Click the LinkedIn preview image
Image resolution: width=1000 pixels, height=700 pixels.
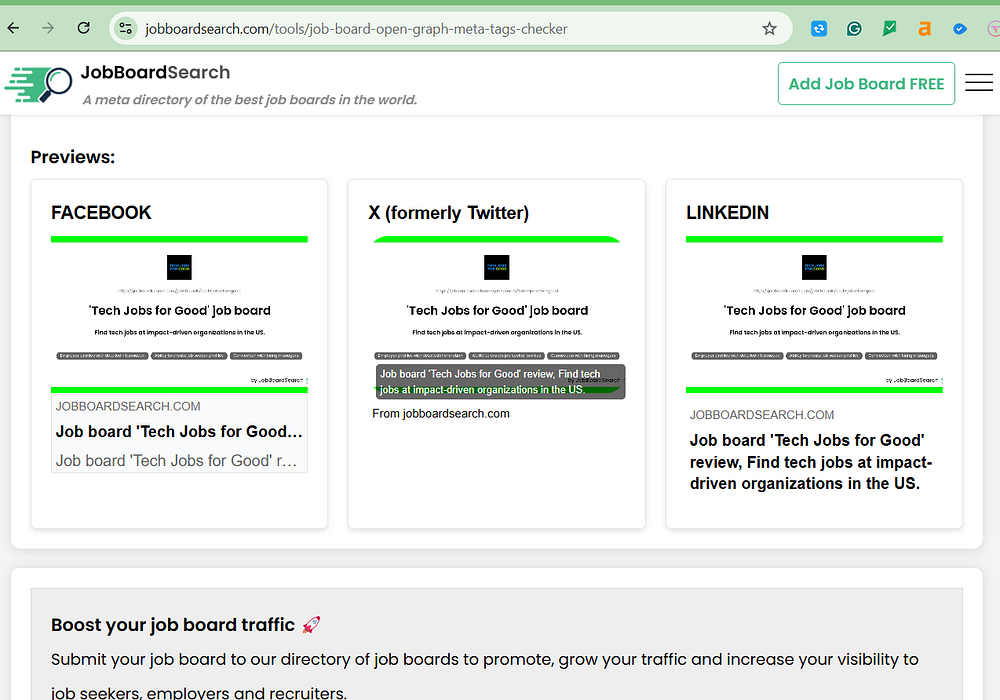tap(814, 314)
